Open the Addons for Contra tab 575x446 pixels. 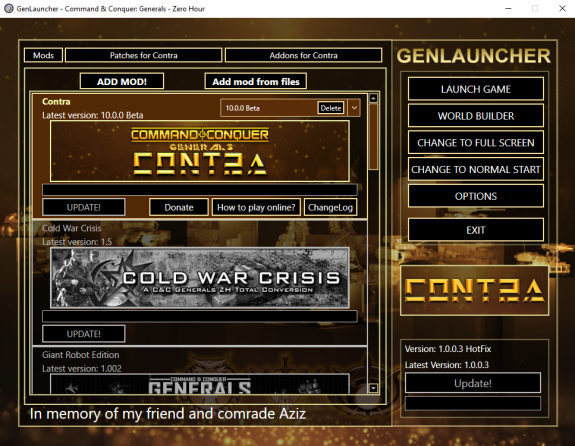pos(303,55)
